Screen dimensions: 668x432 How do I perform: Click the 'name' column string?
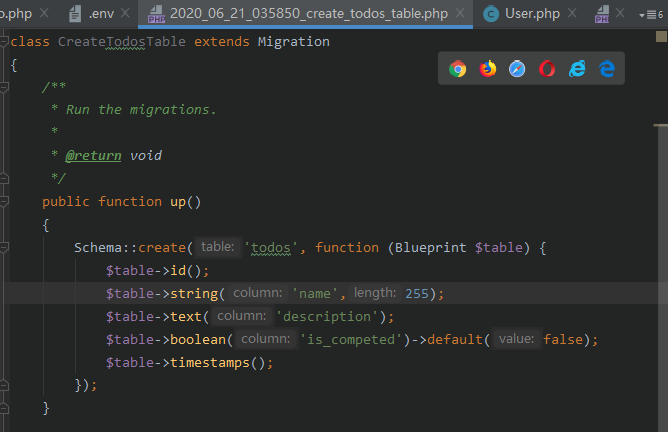pyautogui.click(x=314, y=293)
